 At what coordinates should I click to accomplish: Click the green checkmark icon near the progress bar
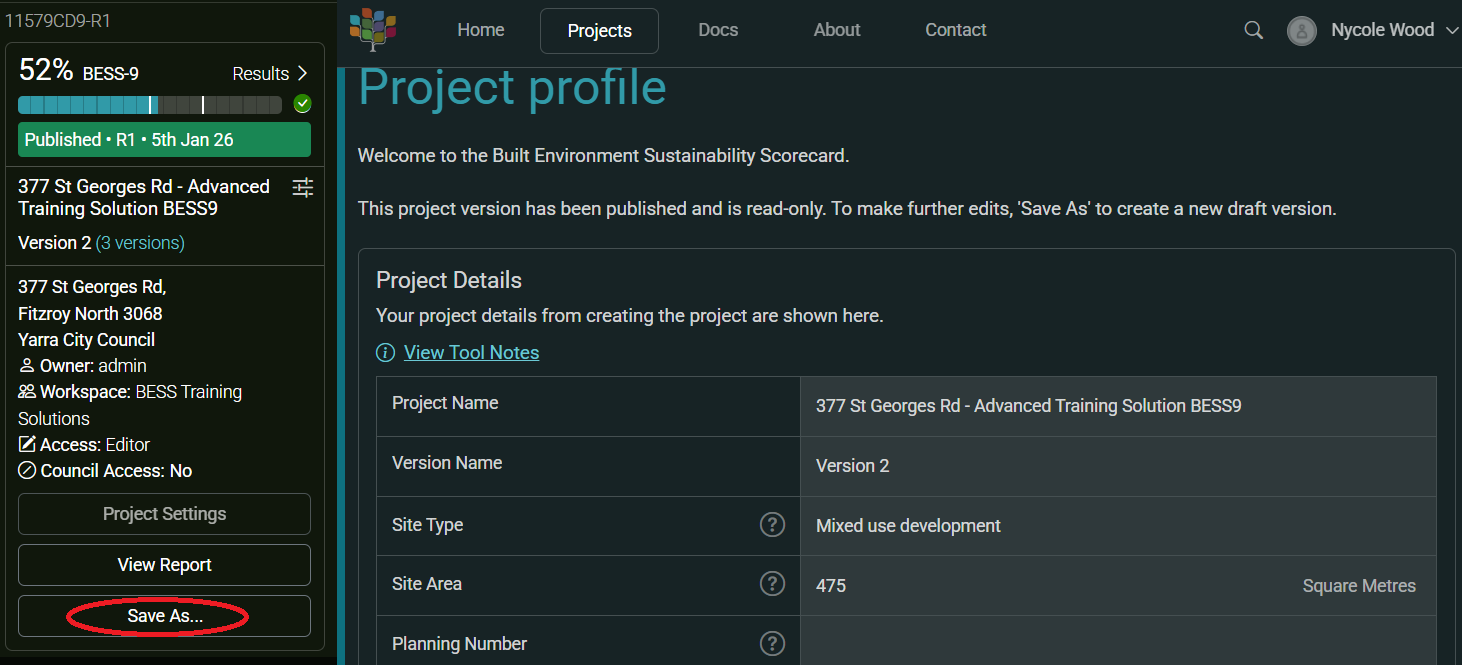(302, 103)
